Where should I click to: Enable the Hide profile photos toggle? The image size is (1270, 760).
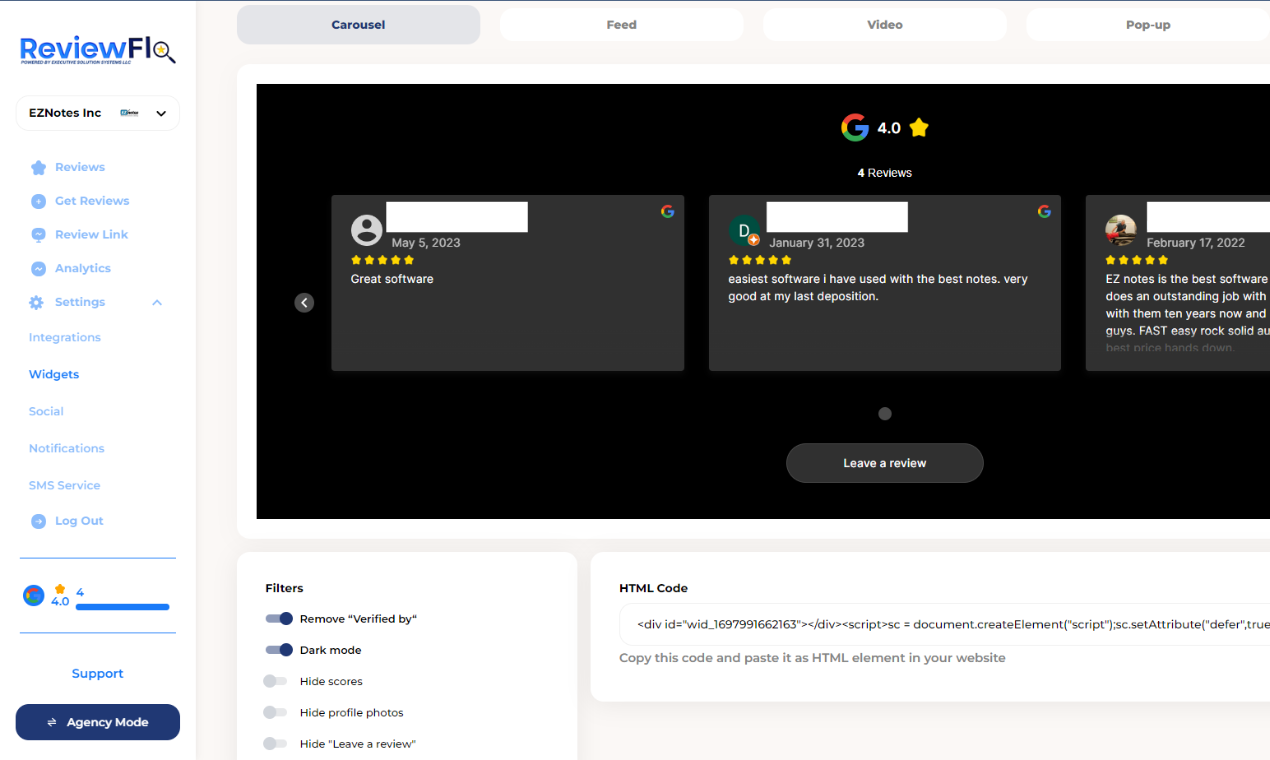point(275,713)
